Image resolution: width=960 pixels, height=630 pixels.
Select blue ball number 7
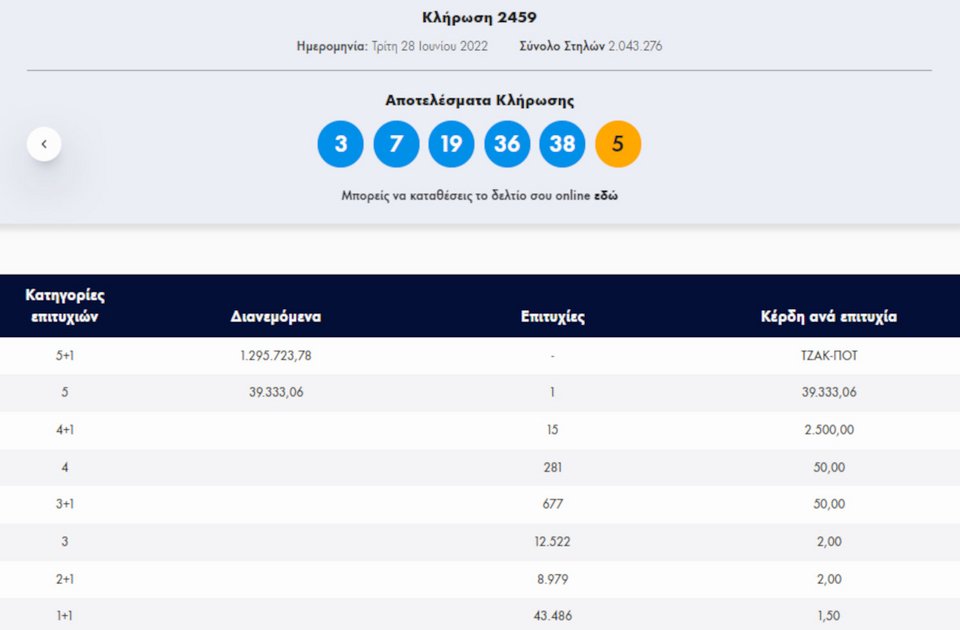[x=396, y=144]
